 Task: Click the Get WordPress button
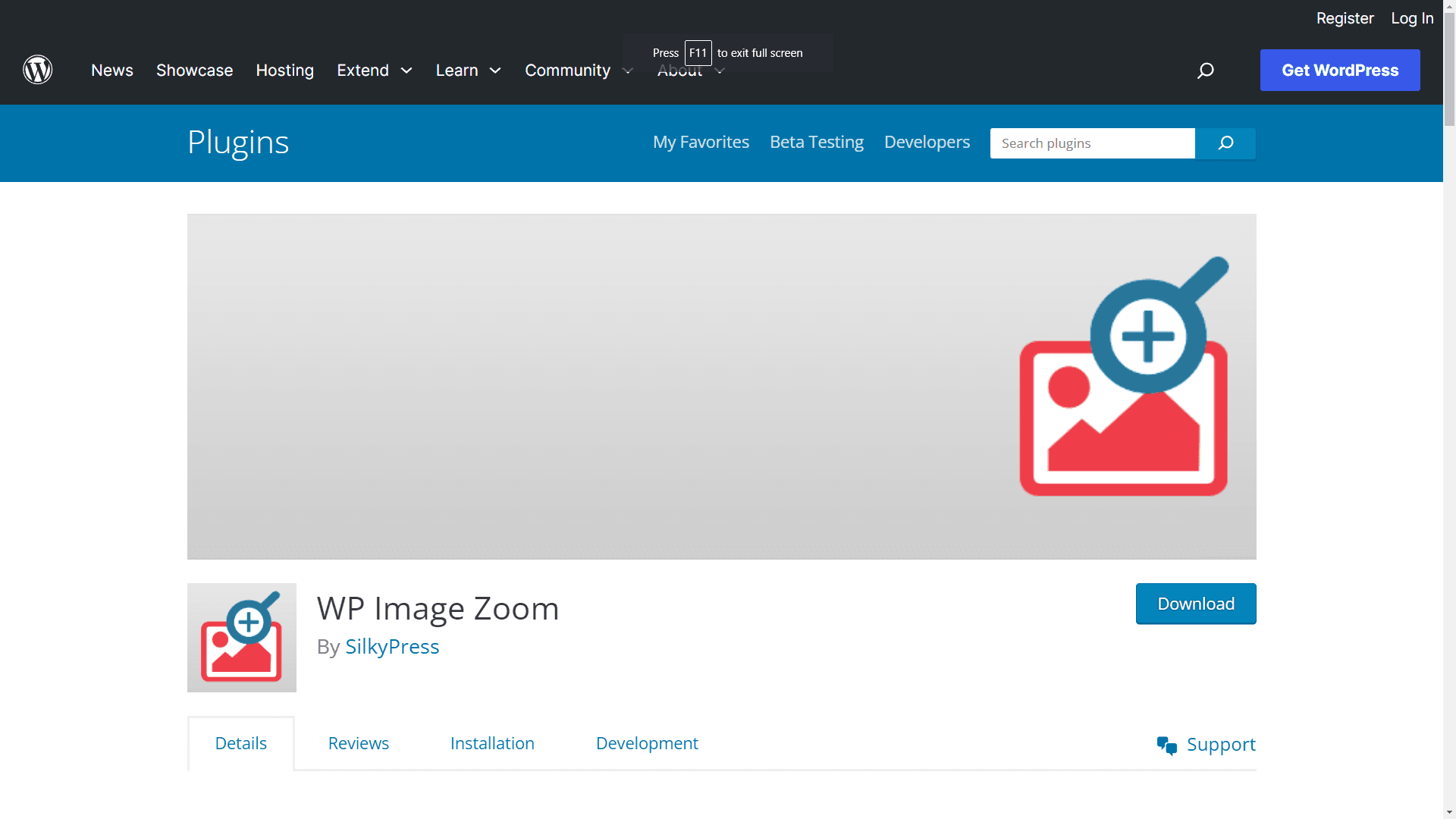(1340, 71)
